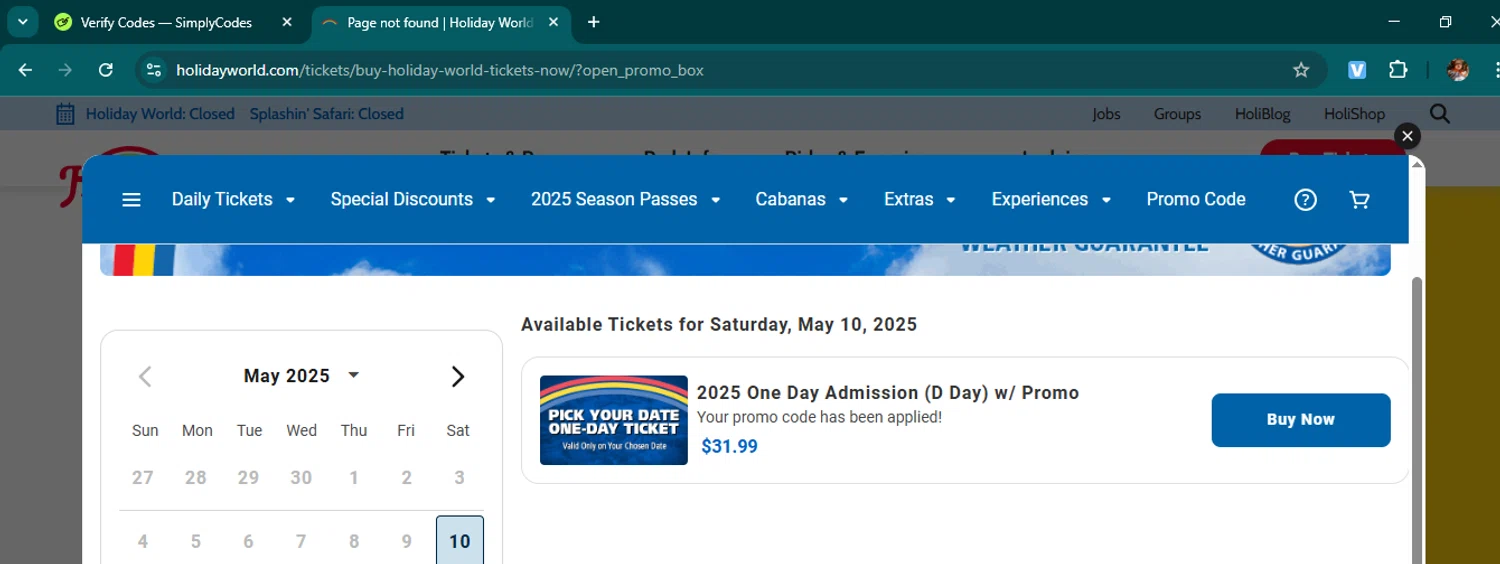This screenshot has width=1500, height=564.
Task: Go to next month in calendar
Action: (458, 377)
